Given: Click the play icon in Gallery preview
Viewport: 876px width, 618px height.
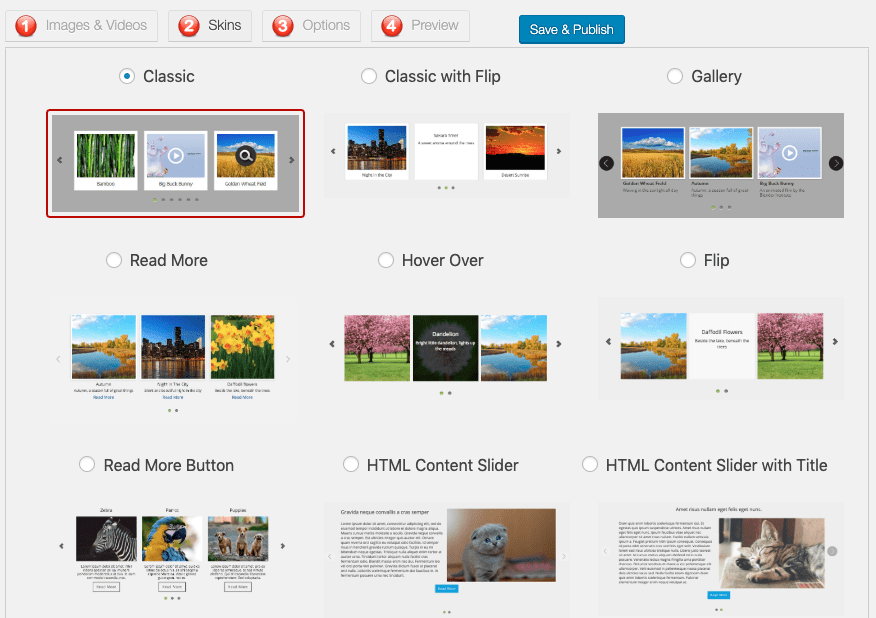Looking at the screenshot, I should coord(790,152).
